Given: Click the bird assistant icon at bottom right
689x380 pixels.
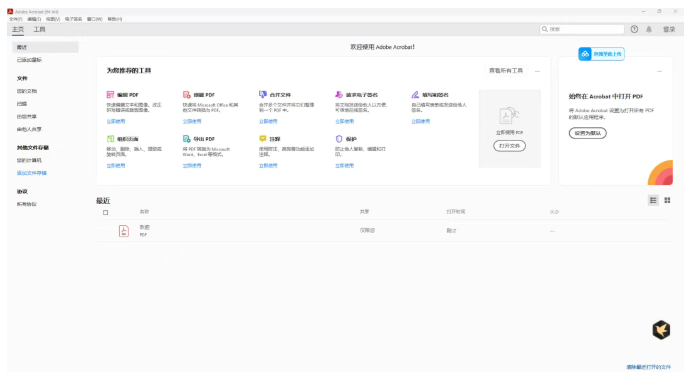Looking at the screenshot, I should tap(661, 329).
